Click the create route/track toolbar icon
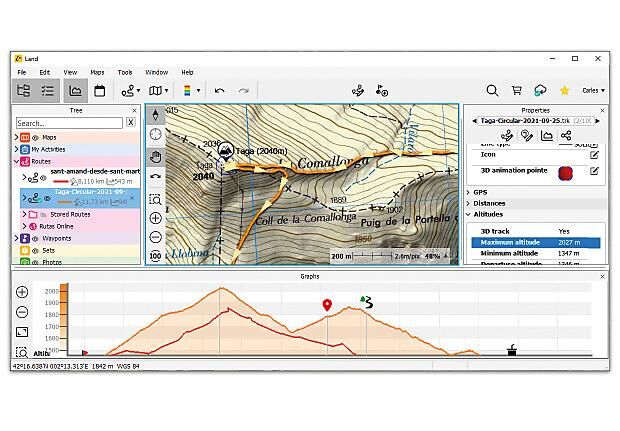This screenshot has width=620, height=431. [128, 91]
